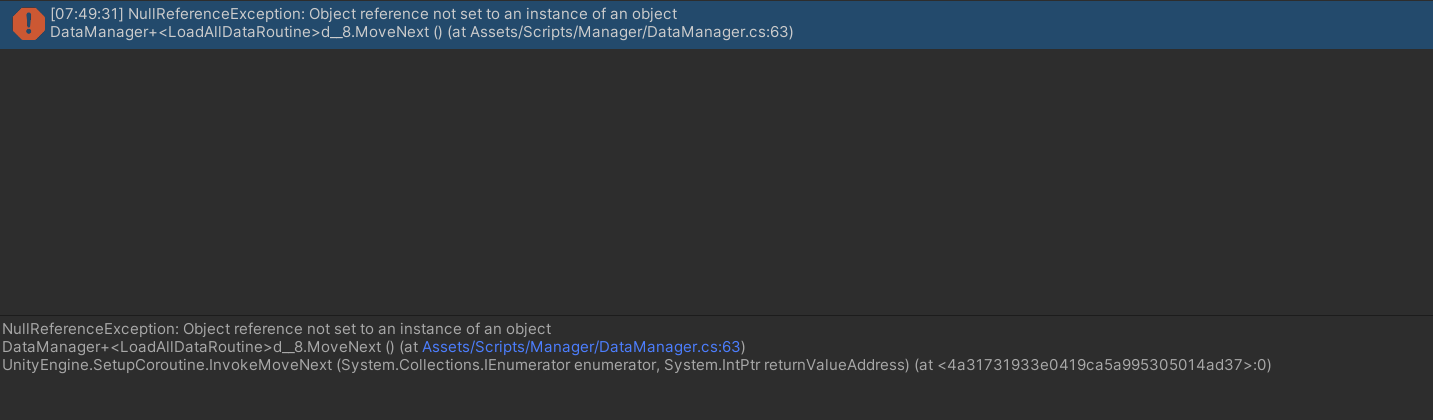Click the blank area below the stack trace
1433x420 pixels.
716,398
